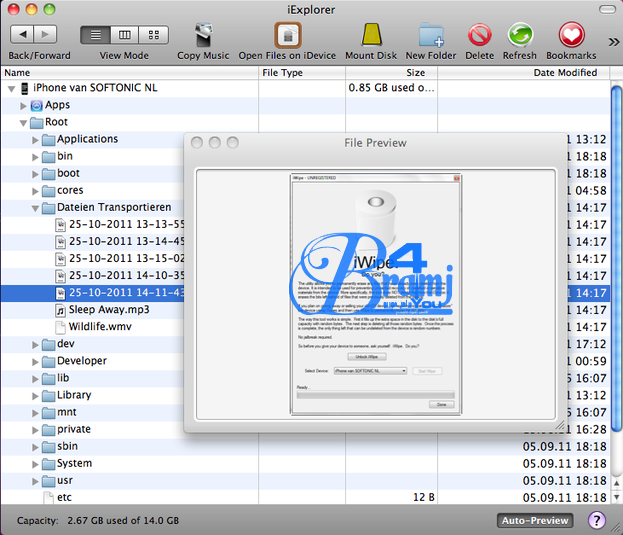Expand the Library folder
This screenshot has width=623, height=535.
pyautogui.click(x=35, y=396)
